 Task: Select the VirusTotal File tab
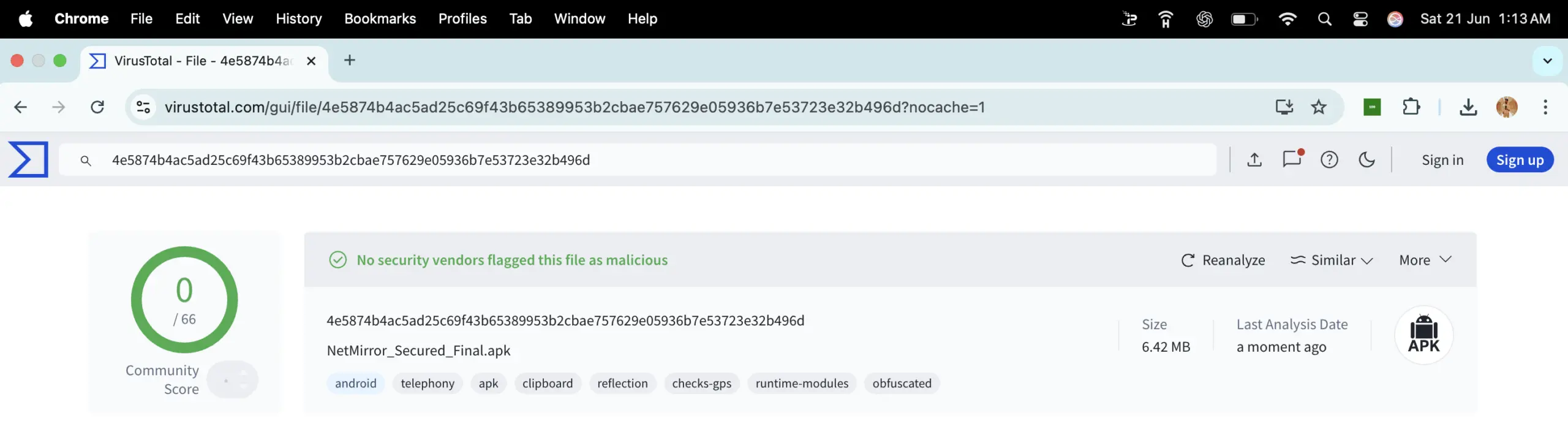204,61
